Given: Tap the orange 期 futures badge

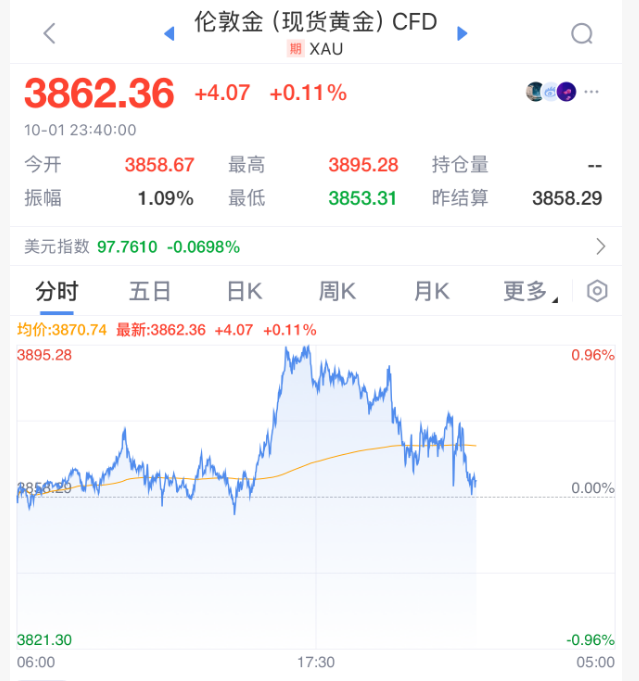Looking at the screenshot, I should click(295, 49).
